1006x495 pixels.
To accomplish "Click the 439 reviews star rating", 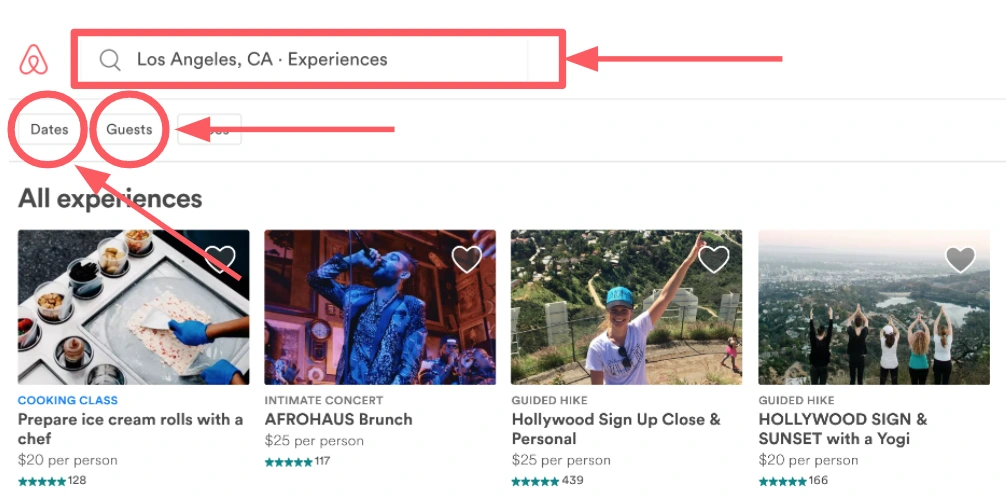I will tap(547, 480).
